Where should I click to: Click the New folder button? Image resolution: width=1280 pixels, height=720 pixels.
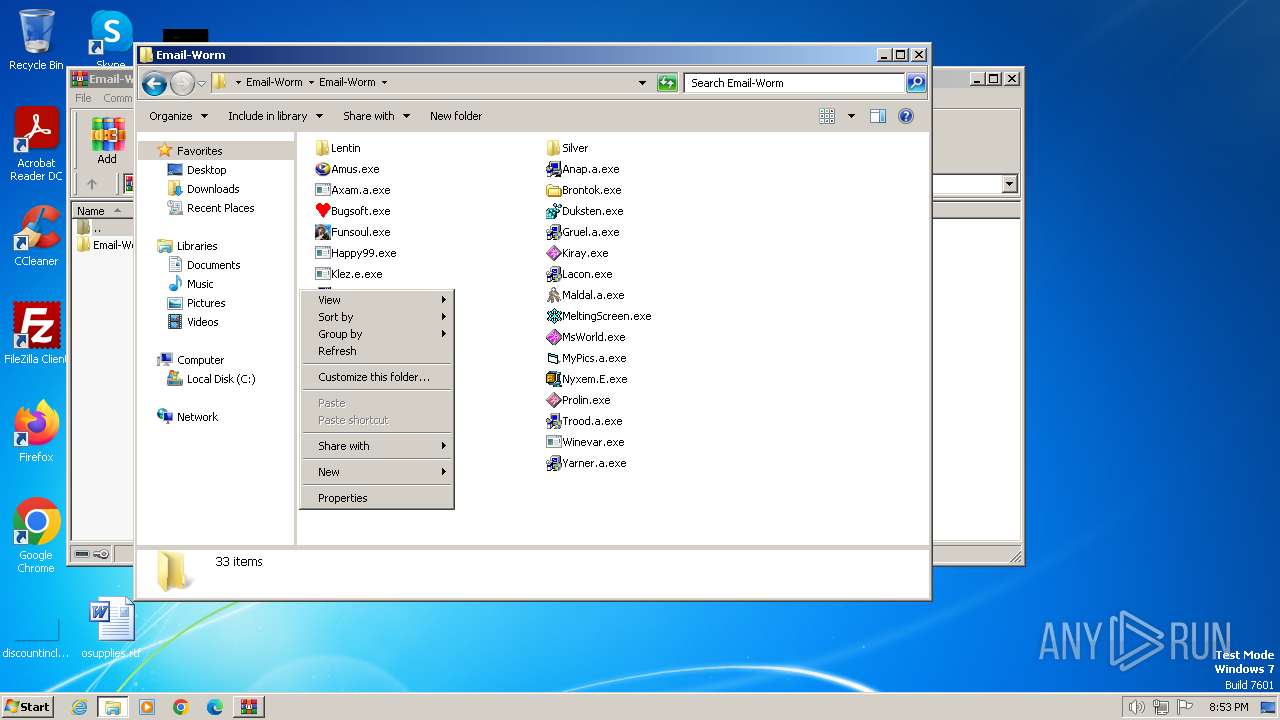click(456, 116)
